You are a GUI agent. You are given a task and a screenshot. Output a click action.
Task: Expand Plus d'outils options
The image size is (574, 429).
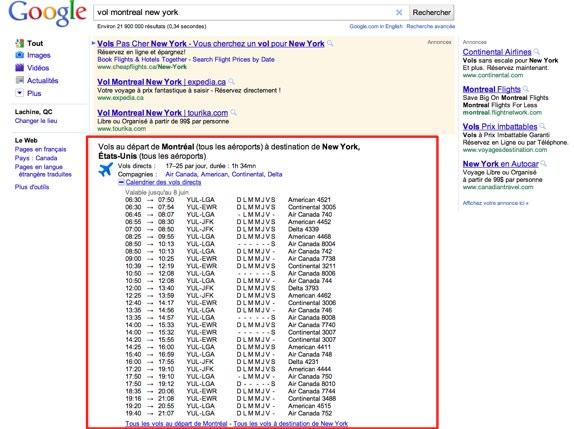[32, 187]
